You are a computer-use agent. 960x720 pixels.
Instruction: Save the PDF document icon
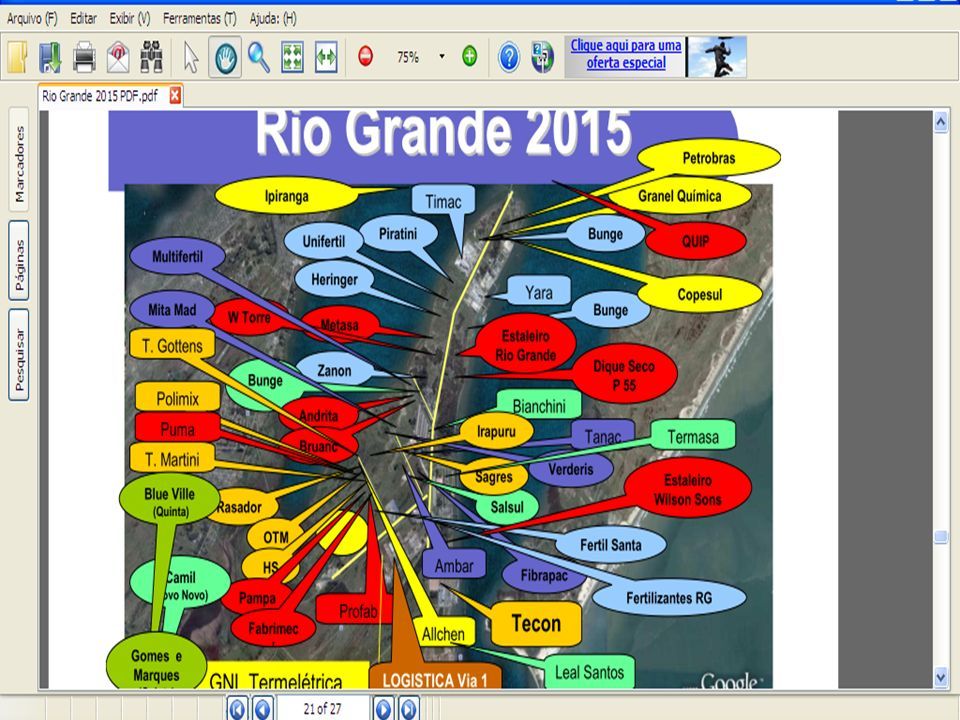(50, 57)
